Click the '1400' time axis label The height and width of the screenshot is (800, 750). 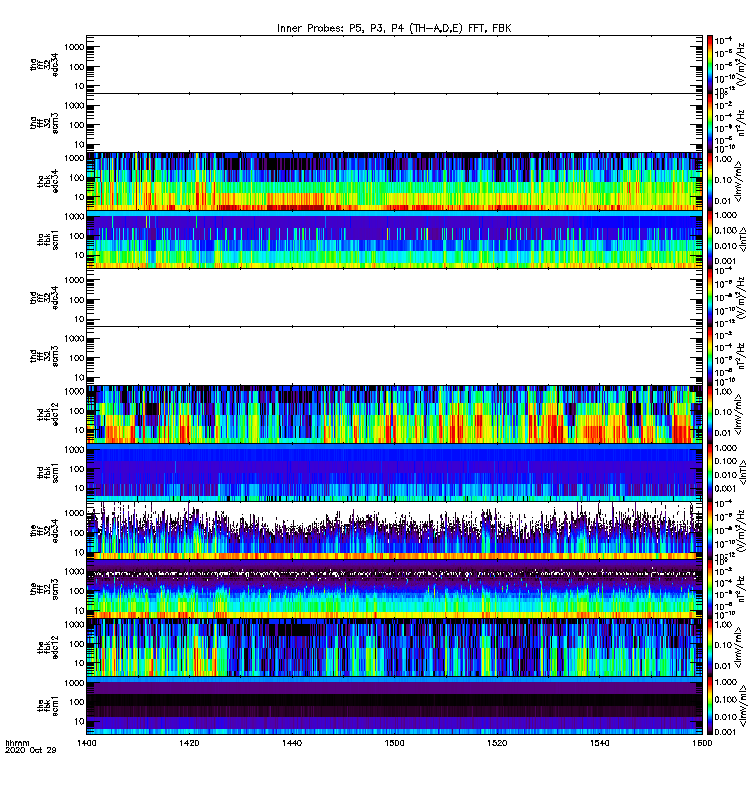87,743
